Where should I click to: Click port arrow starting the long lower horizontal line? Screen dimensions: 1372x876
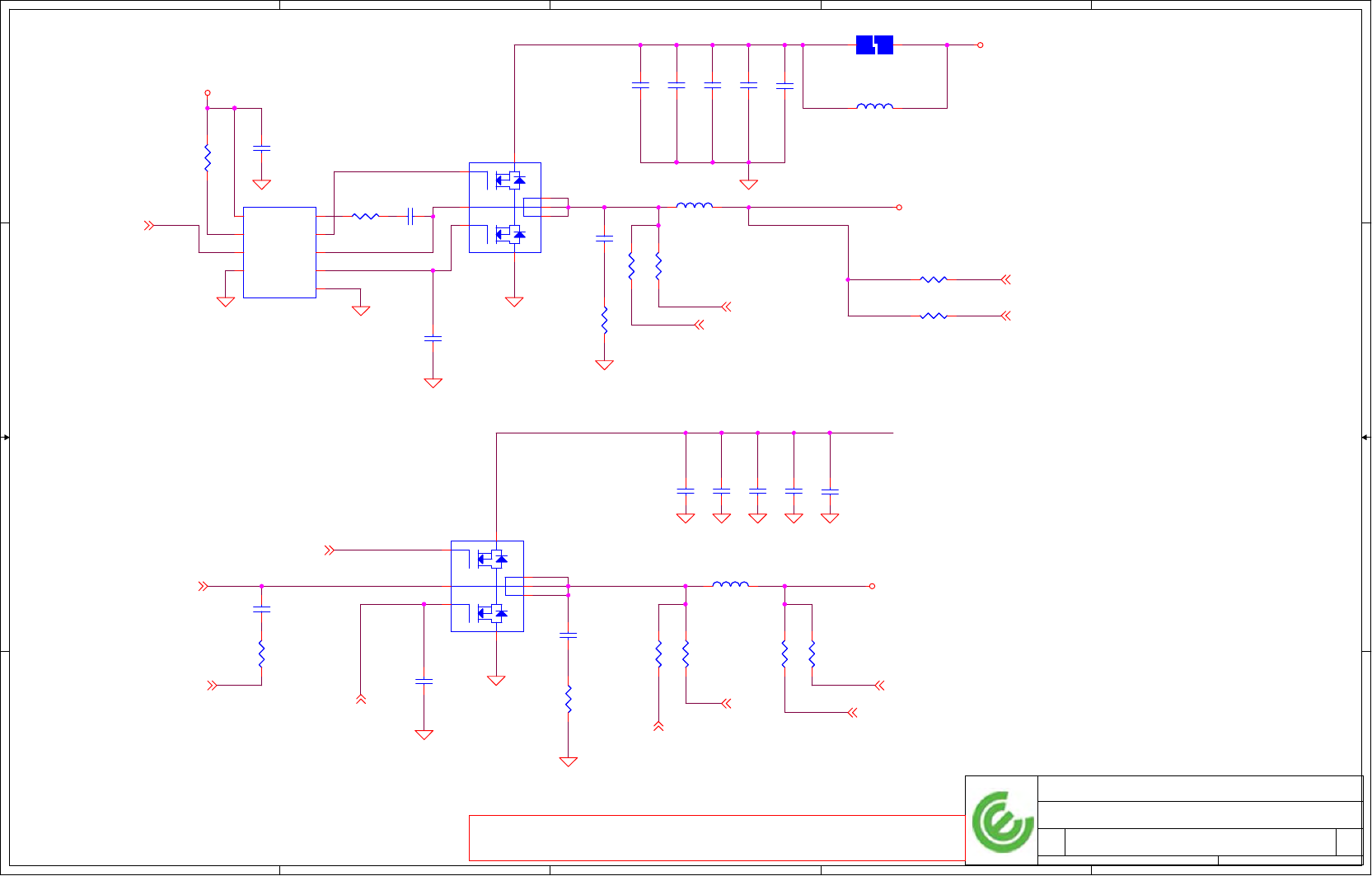click(x=204, y=586)
